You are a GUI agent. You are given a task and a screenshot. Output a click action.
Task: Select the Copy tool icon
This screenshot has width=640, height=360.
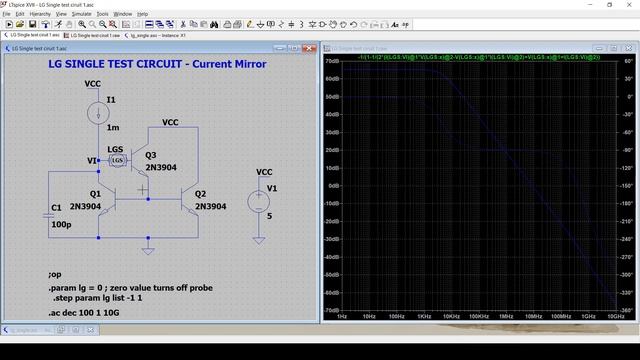click(193, 24)
